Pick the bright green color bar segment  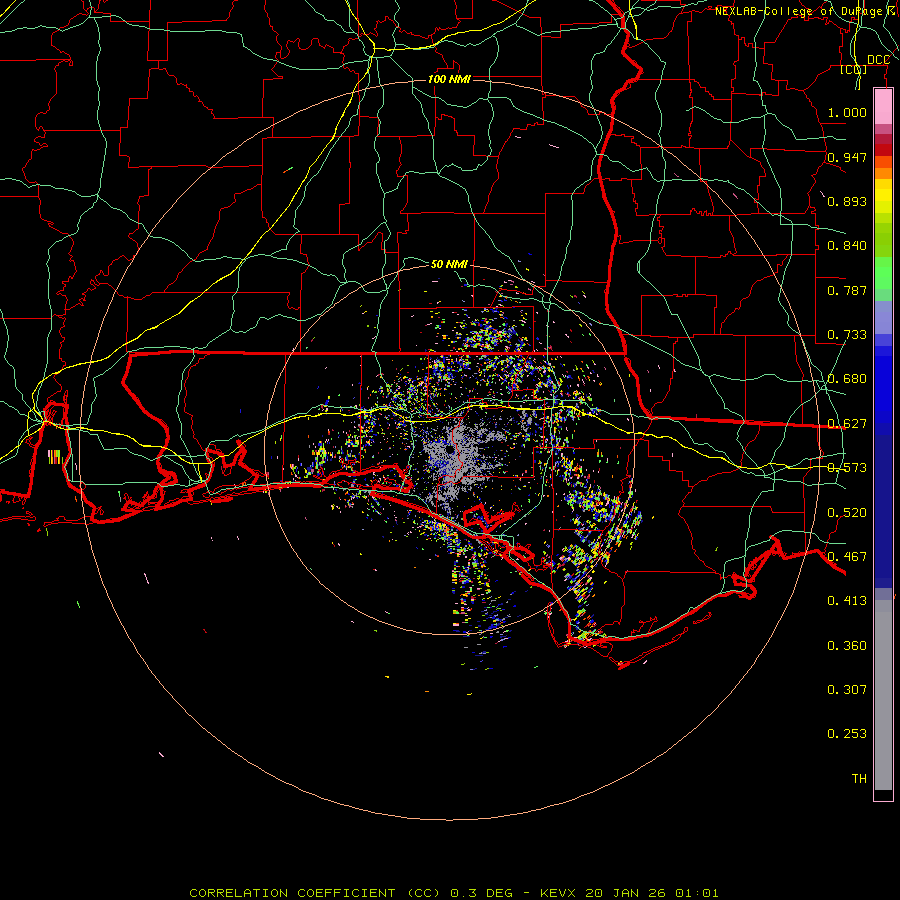883,274
